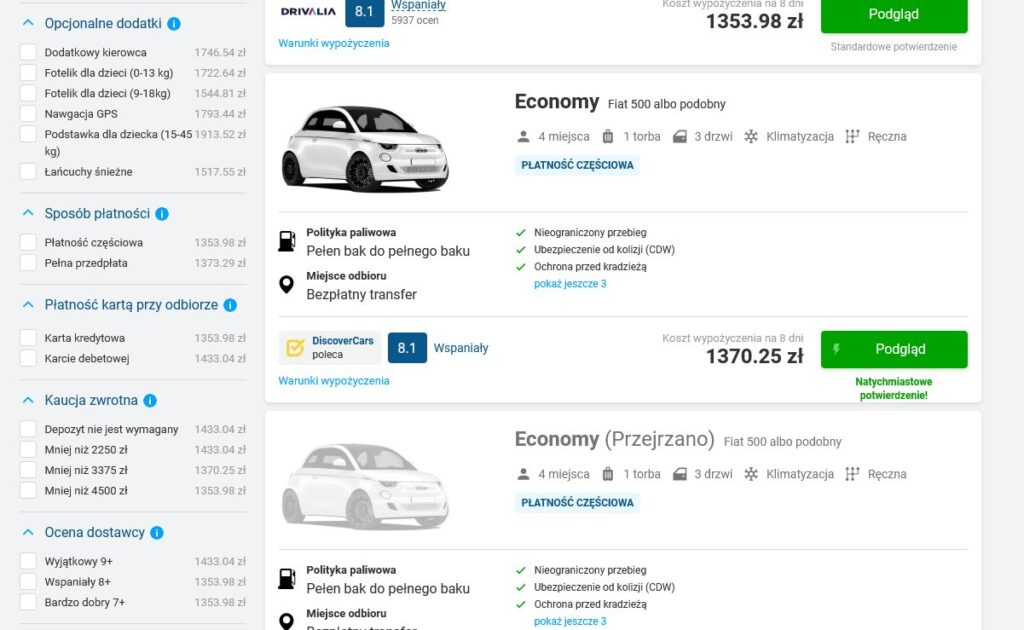The image size is (1024, 630).
Task: Click the manual gearbox icon in first Economy card
Action: [x=852, y=136]
